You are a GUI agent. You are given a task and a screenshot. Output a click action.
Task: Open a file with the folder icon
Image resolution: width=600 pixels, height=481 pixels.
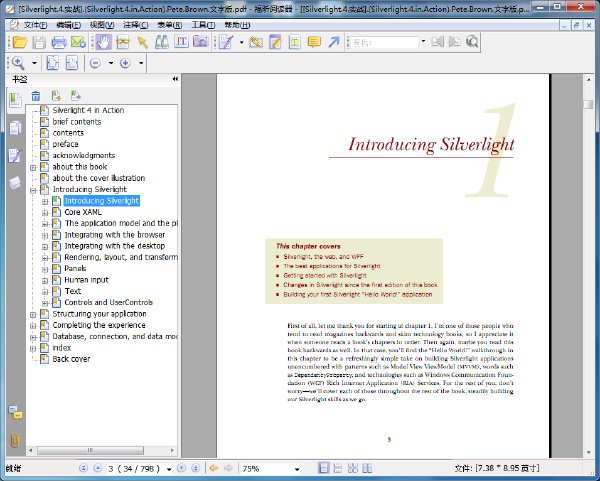point(20,42)
